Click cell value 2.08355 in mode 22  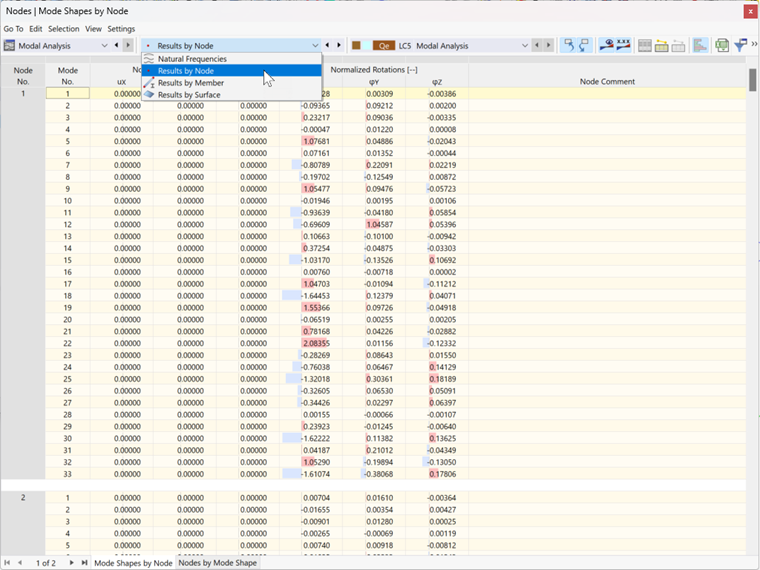(311, 343)
